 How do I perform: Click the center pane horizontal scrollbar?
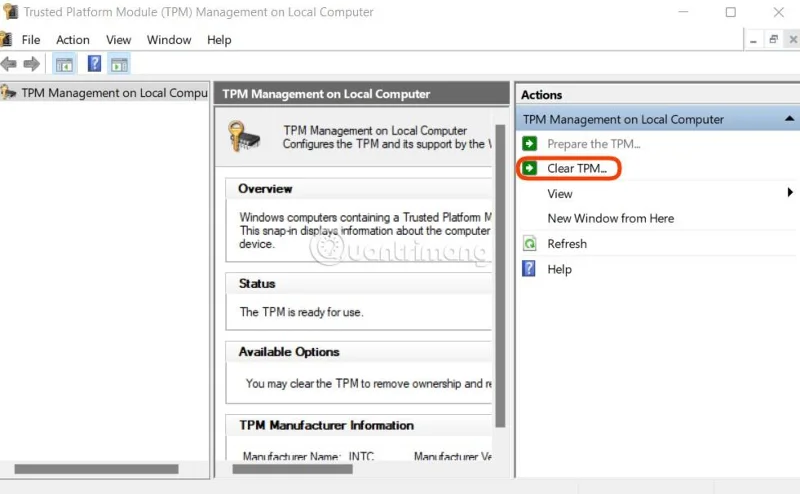[292, 469]
